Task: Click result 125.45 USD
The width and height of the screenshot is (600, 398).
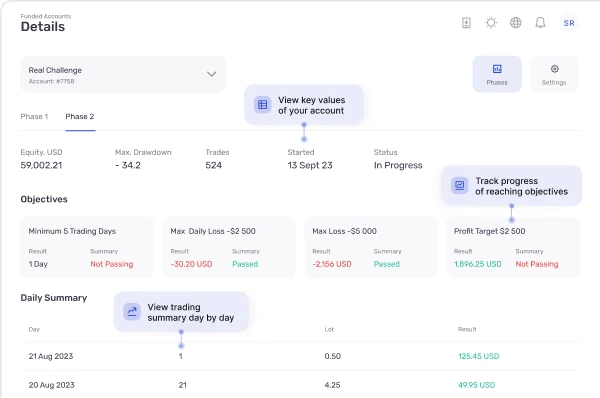Action: tap(479, 356)
